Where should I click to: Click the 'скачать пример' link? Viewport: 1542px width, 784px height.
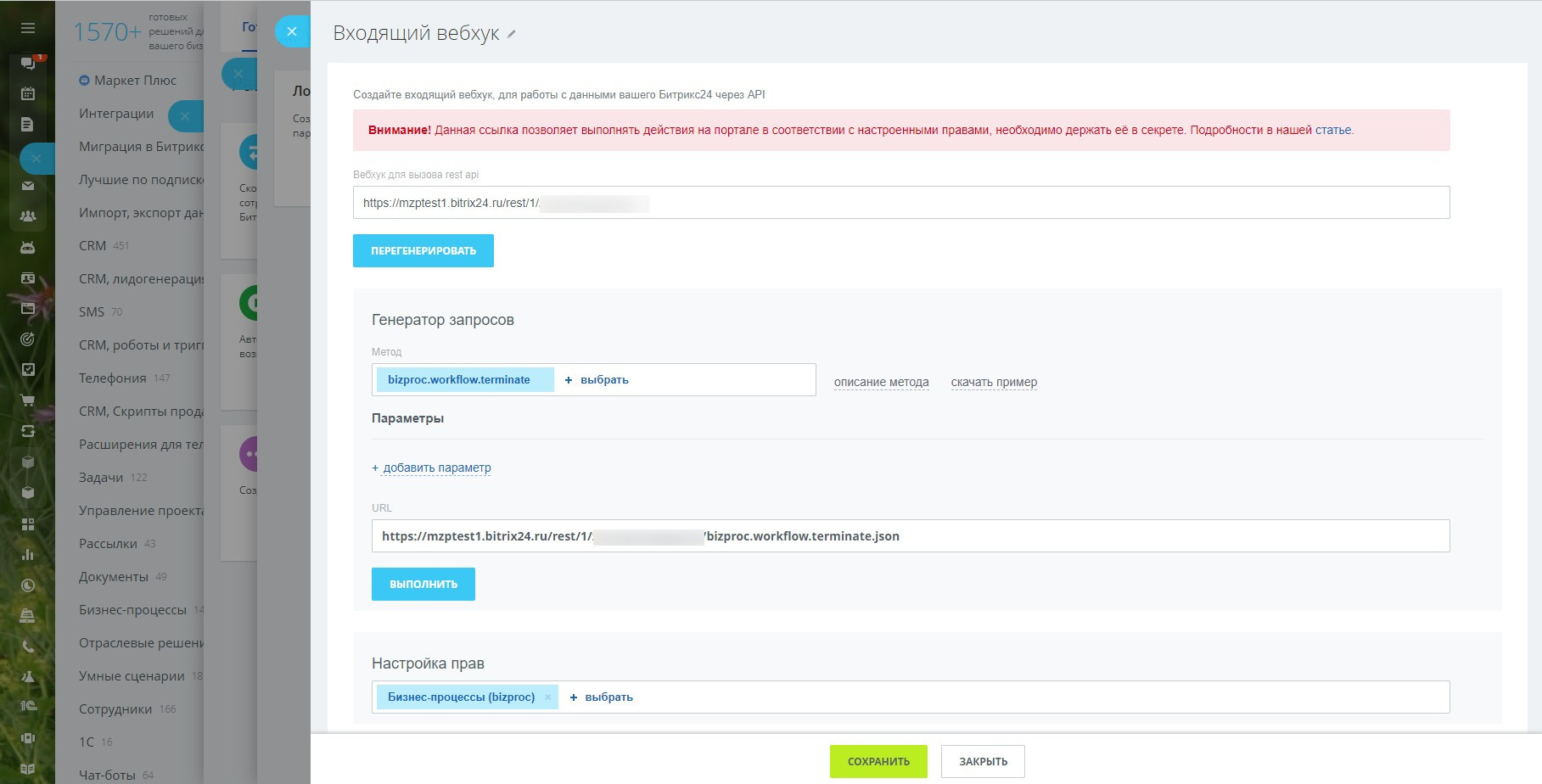pyautogui.click(x=994, y=382)
